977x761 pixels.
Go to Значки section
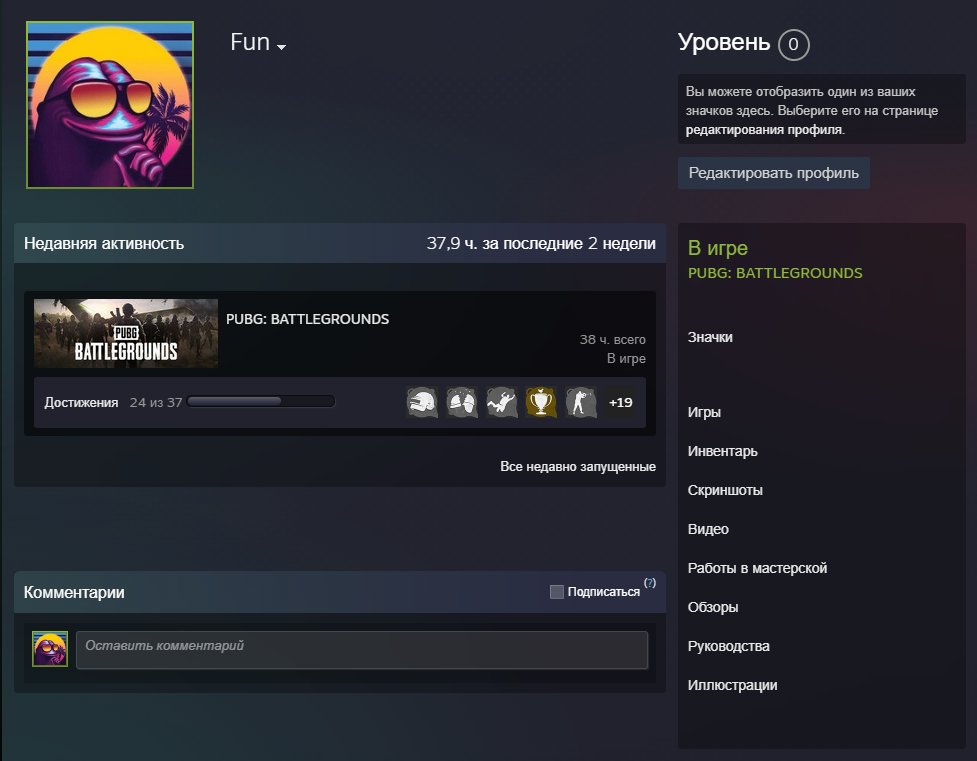710,337
